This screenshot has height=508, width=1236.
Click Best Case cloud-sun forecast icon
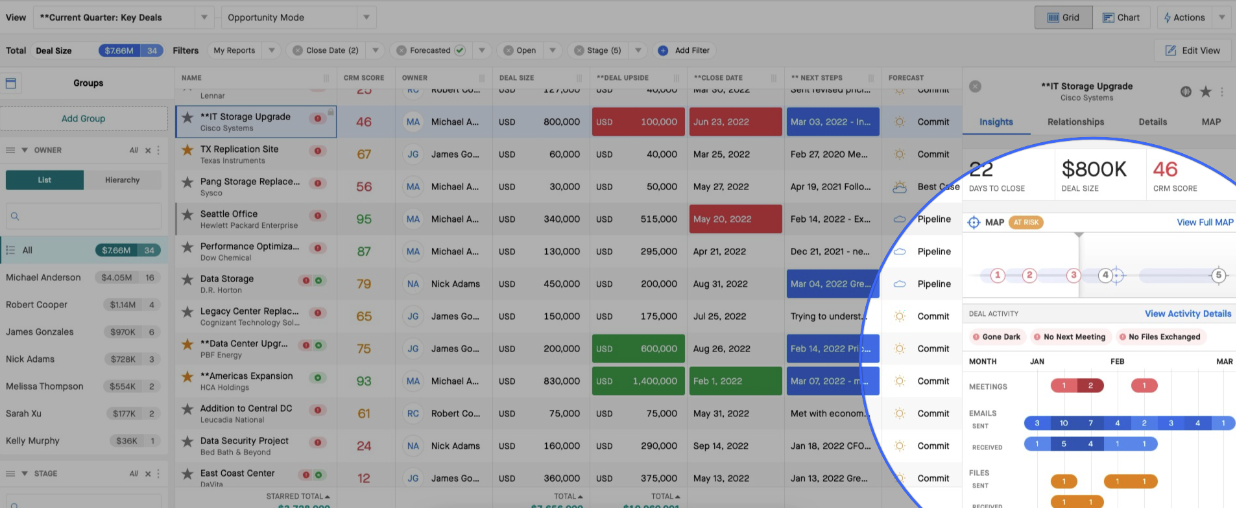(x=899, y=186)
